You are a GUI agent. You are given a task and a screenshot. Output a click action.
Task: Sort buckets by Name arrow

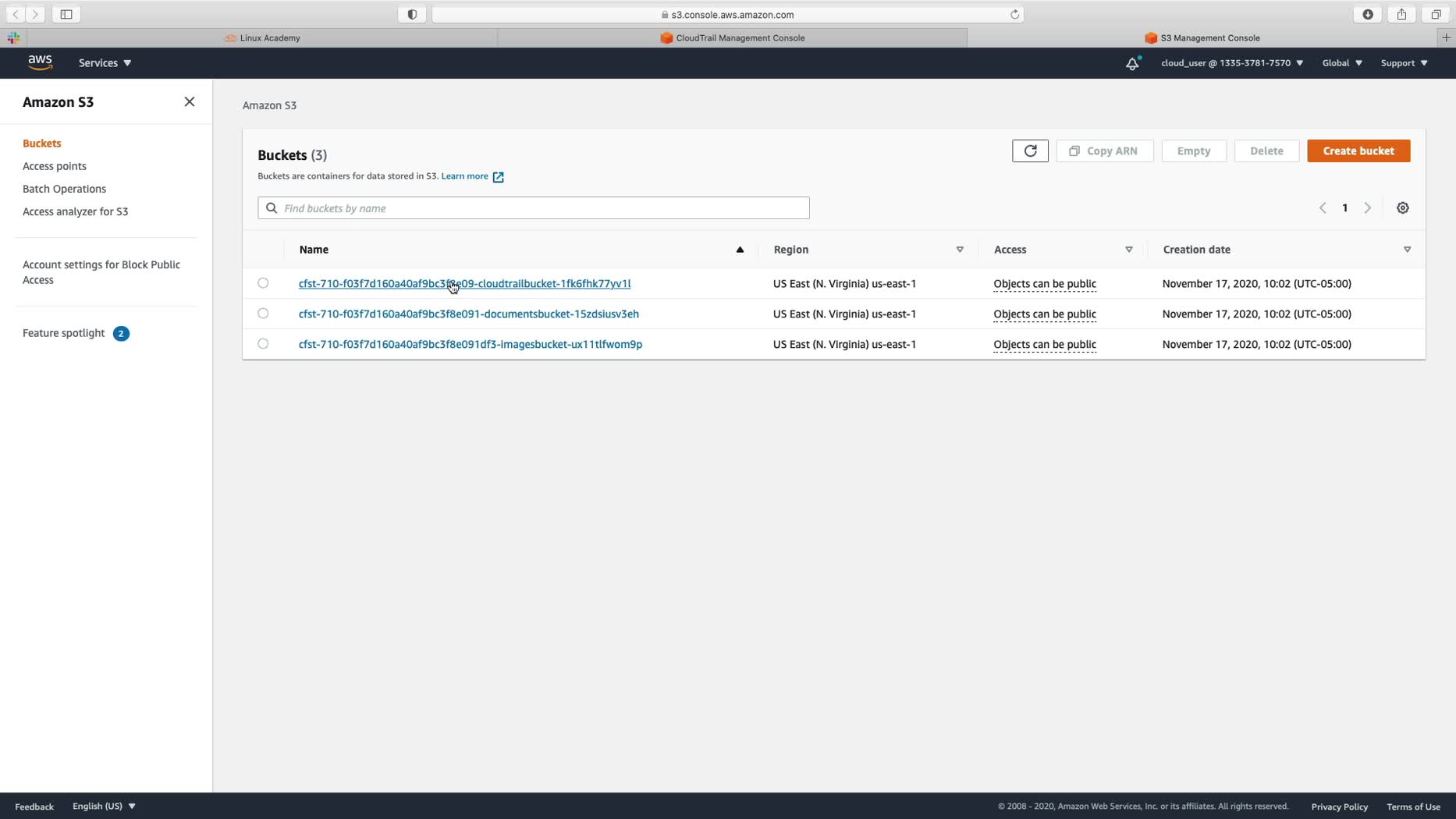[x=740, y=250]
